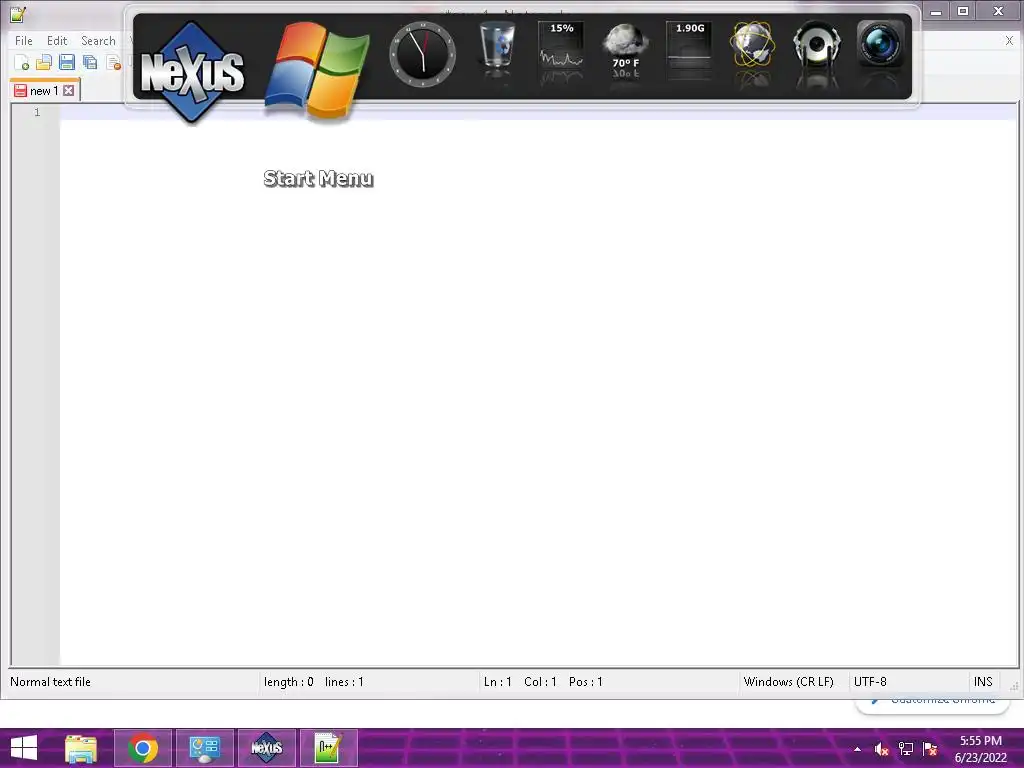Click UTF-8 encoding in status bar
Screen dimensions: 1024x768
(x=870, y=682)
